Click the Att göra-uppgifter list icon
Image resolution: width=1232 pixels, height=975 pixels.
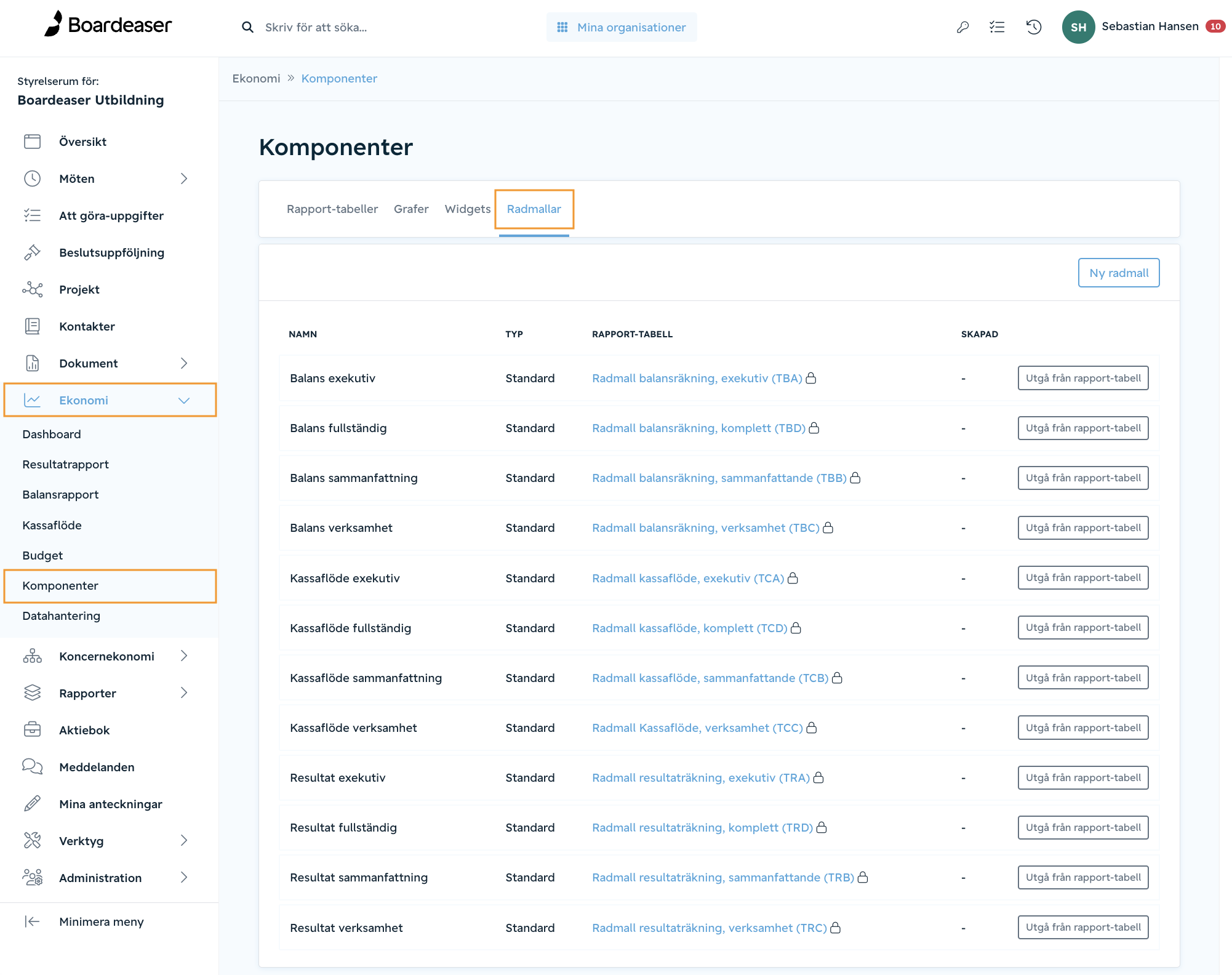coord(32,215)
